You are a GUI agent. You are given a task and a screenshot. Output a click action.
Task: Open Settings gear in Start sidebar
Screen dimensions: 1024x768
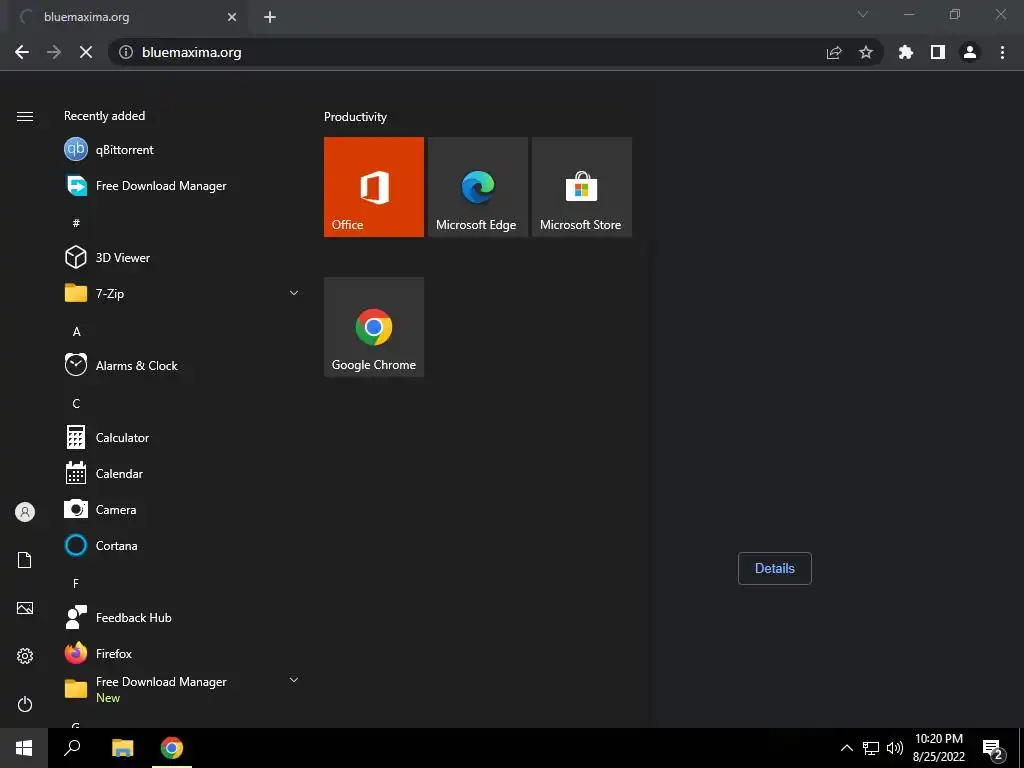[x=25, y=656]
